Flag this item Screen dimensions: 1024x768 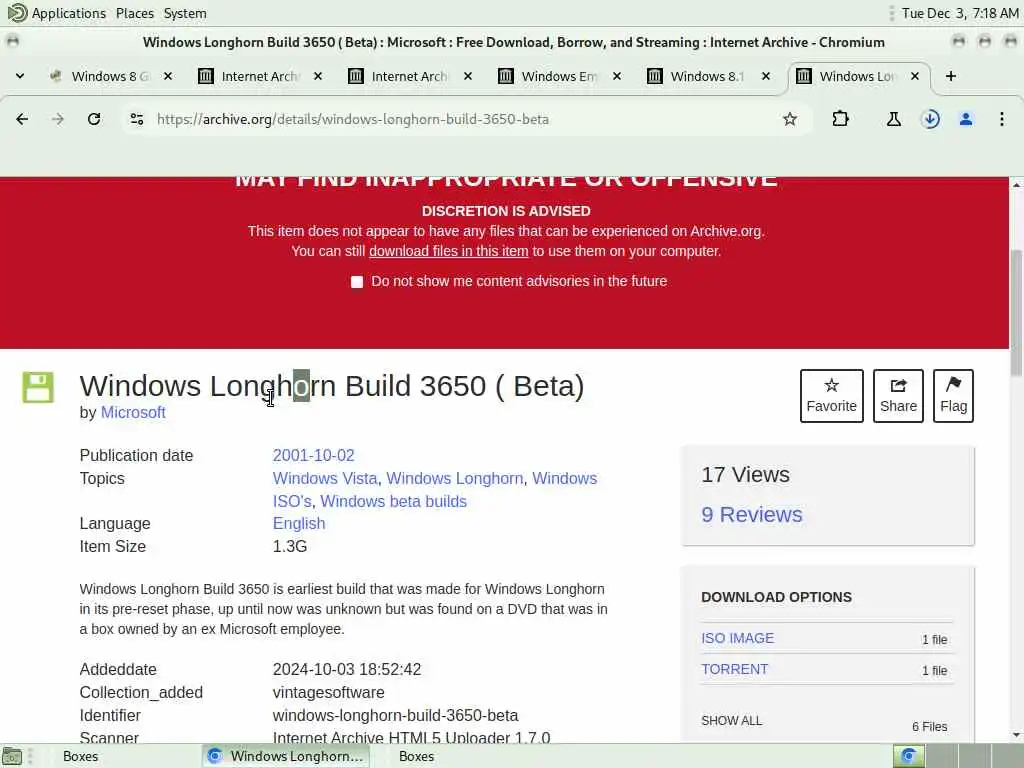pos(953,396)
